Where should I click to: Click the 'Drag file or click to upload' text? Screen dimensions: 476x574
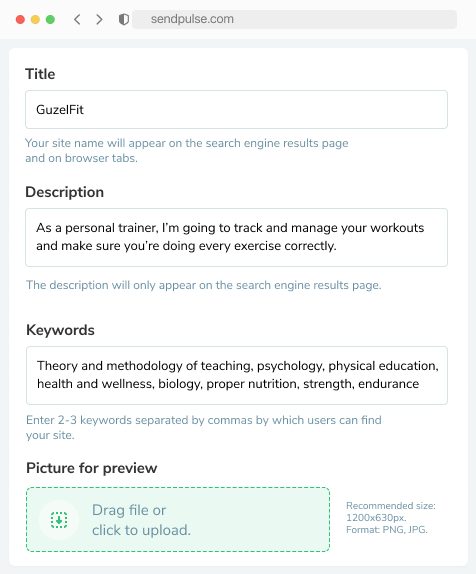141,520
